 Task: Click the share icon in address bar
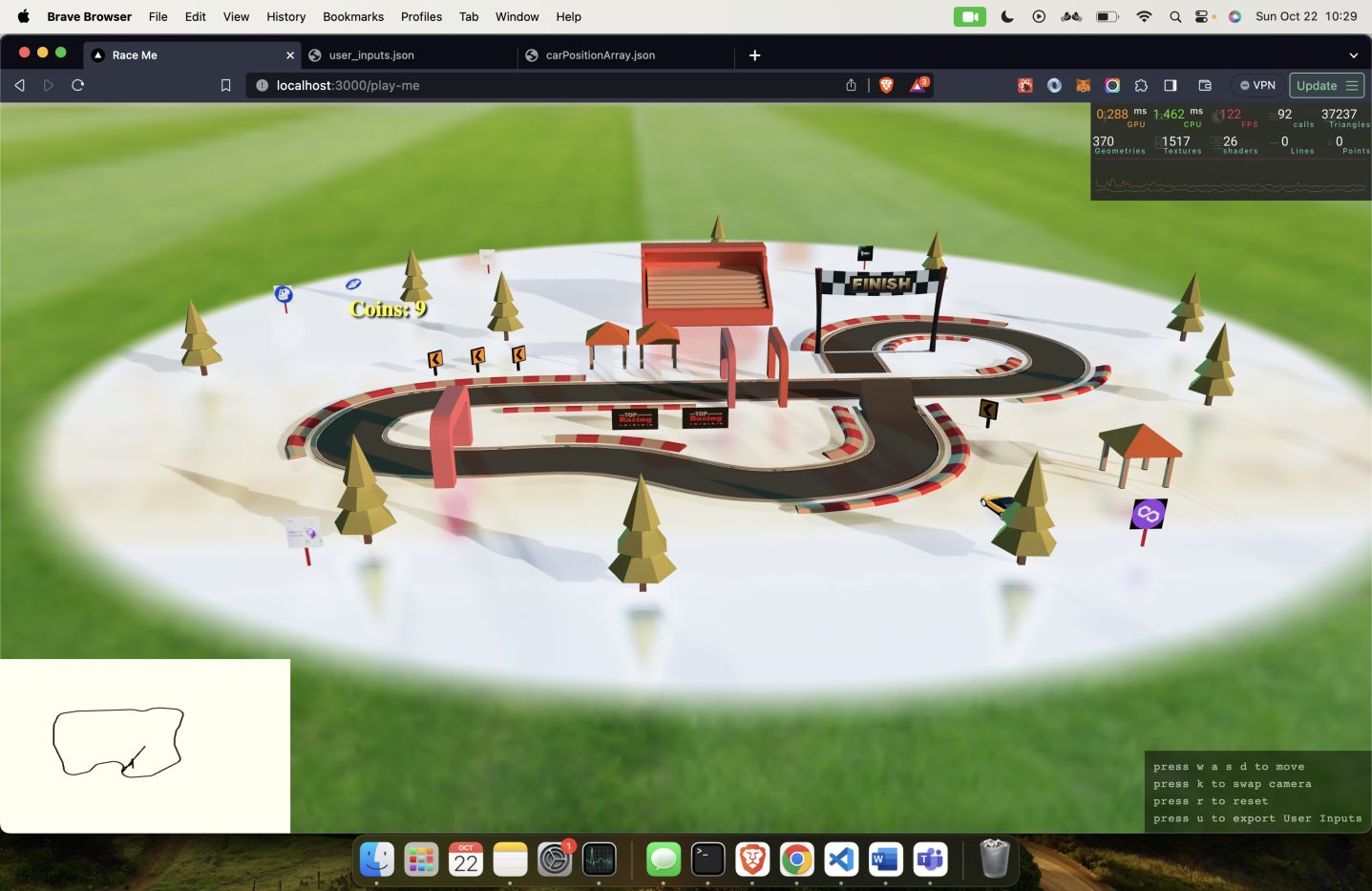(851, 85)
